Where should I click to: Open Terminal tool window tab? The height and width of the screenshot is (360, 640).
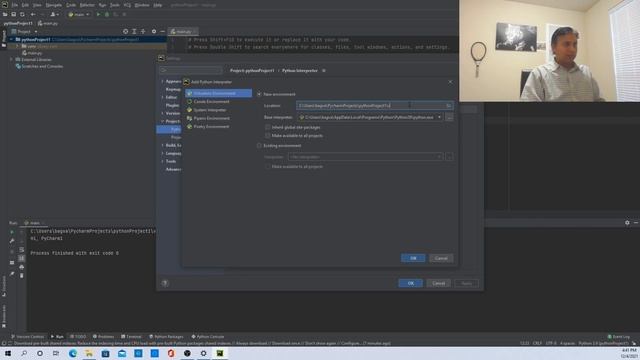131,337
